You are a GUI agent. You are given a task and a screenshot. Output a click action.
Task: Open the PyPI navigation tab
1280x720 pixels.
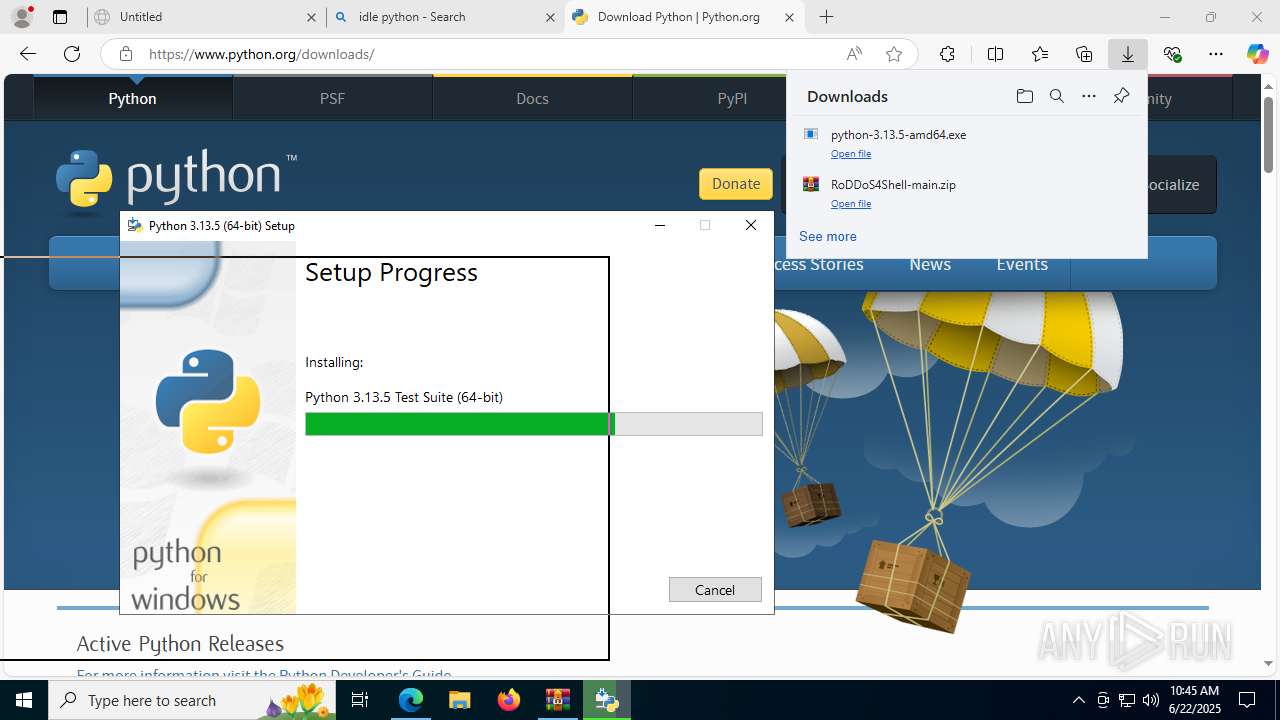tap(732, 98)
